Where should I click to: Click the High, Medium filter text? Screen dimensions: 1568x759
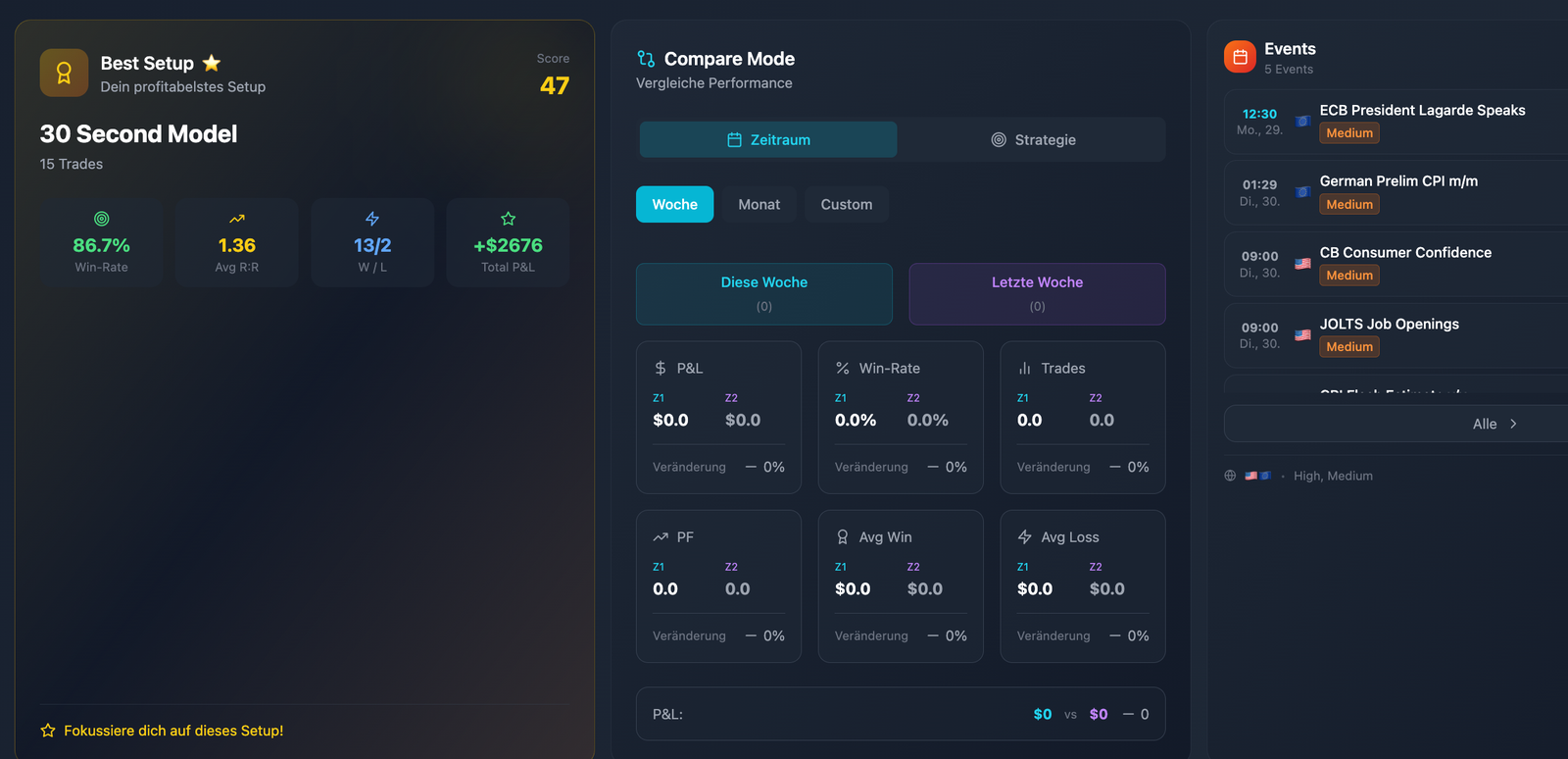(1333, 476)
